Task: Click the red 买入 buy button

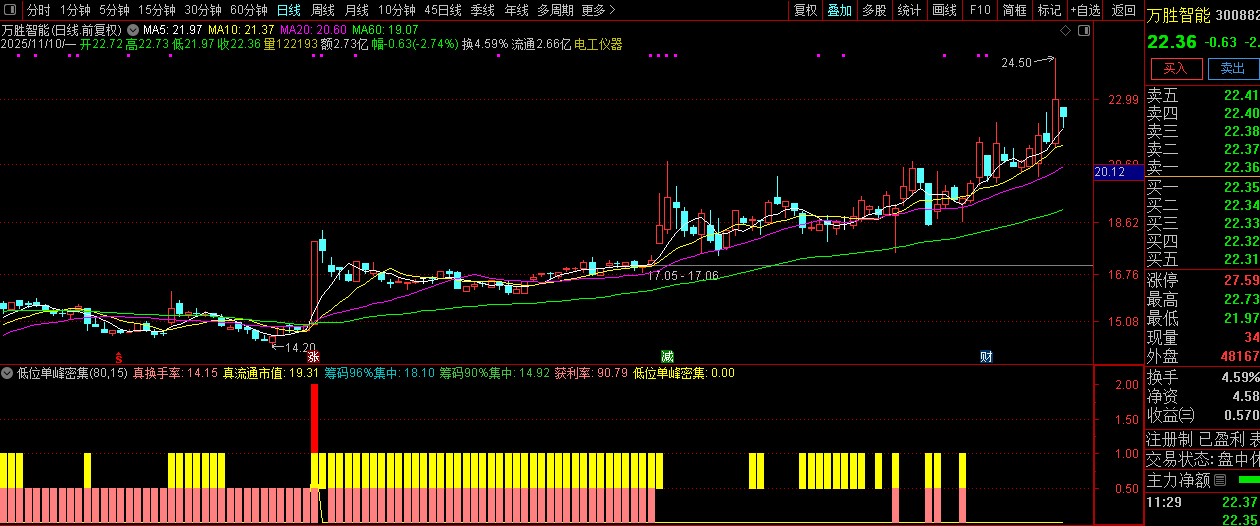Action: [1176, 69]
